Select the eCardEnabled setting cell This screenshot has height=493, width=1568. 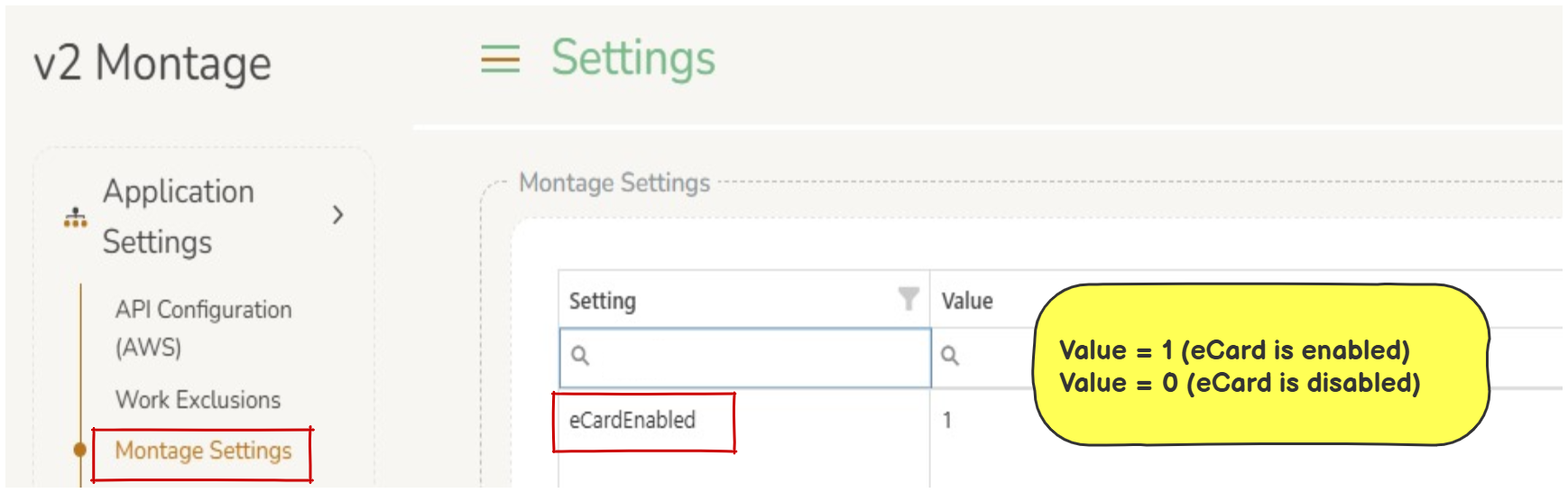click(x=632, y=421)
